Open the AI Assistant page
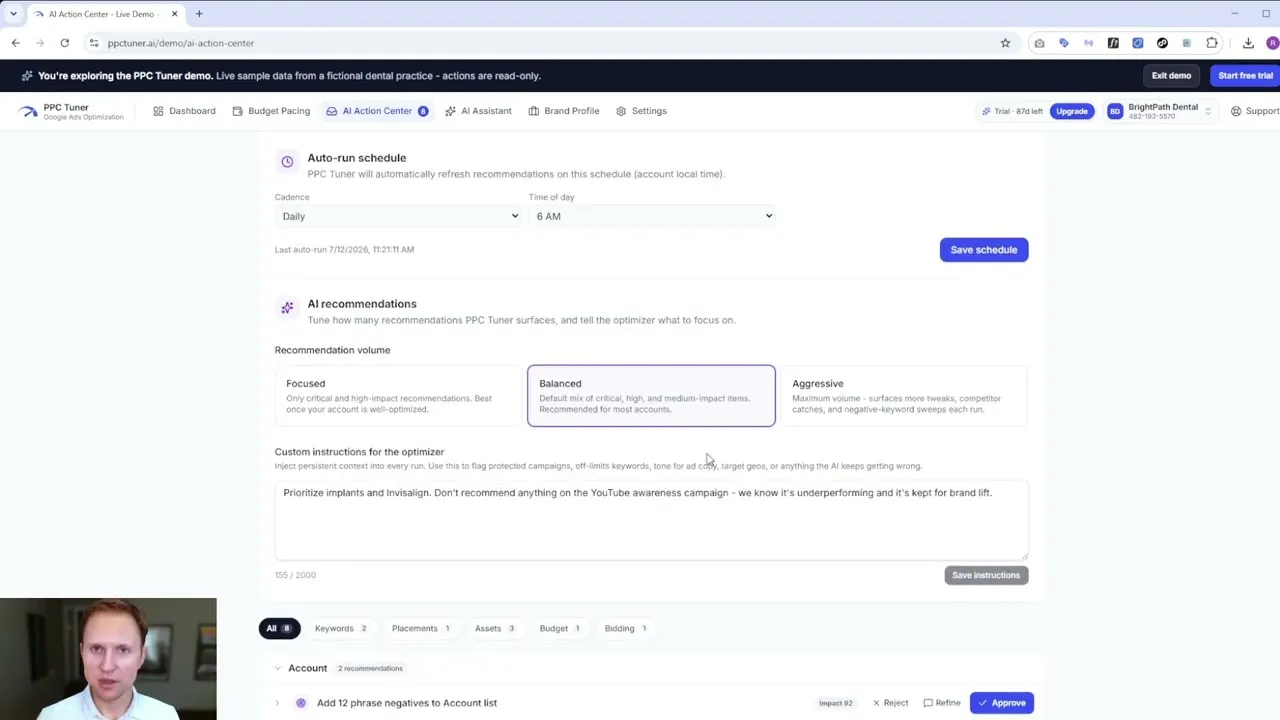This screenshot has height=720, width=1280. tap(478, 111)
